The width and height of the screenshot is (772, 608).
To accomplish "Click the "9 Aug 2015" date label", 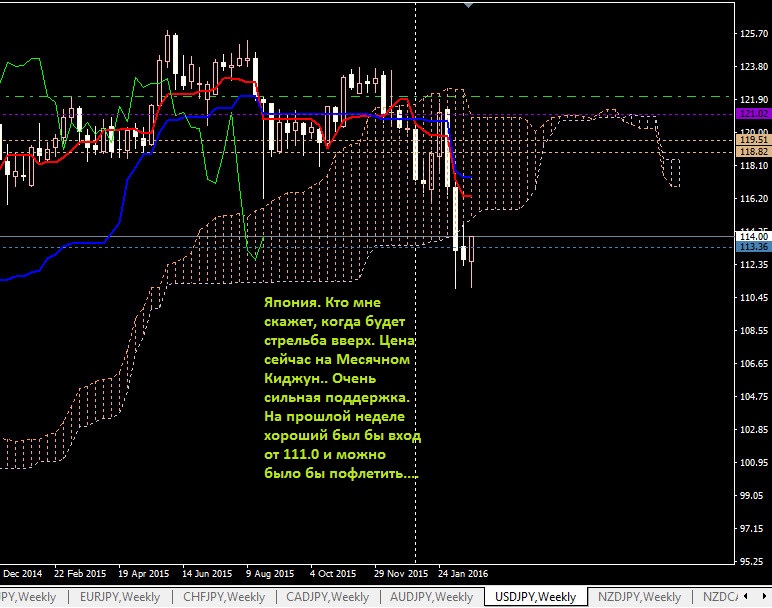I will [x=270, y=574].
